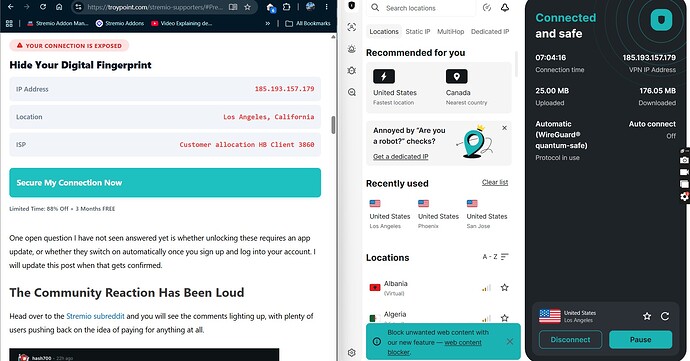Click the Auto connect Off setting
The height and width of the screenshot is (361, 690).
pos(652,130)
